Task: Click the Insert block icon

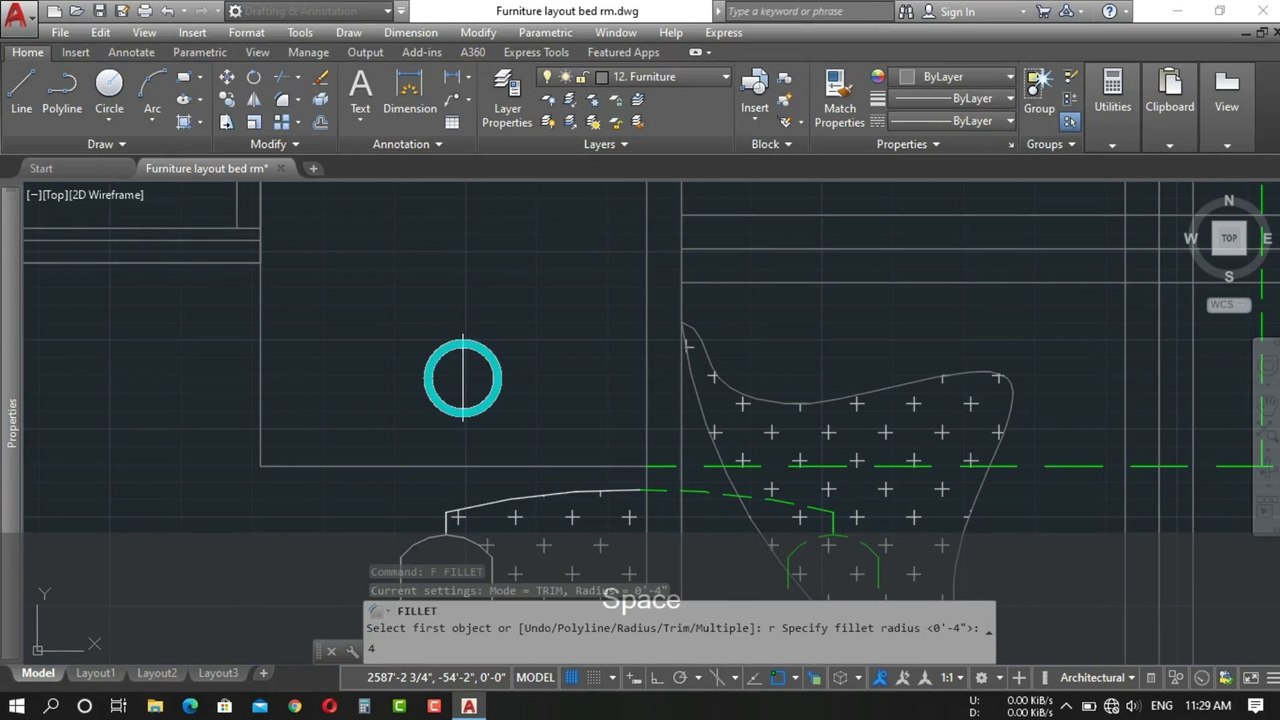Action: point(755,92)
